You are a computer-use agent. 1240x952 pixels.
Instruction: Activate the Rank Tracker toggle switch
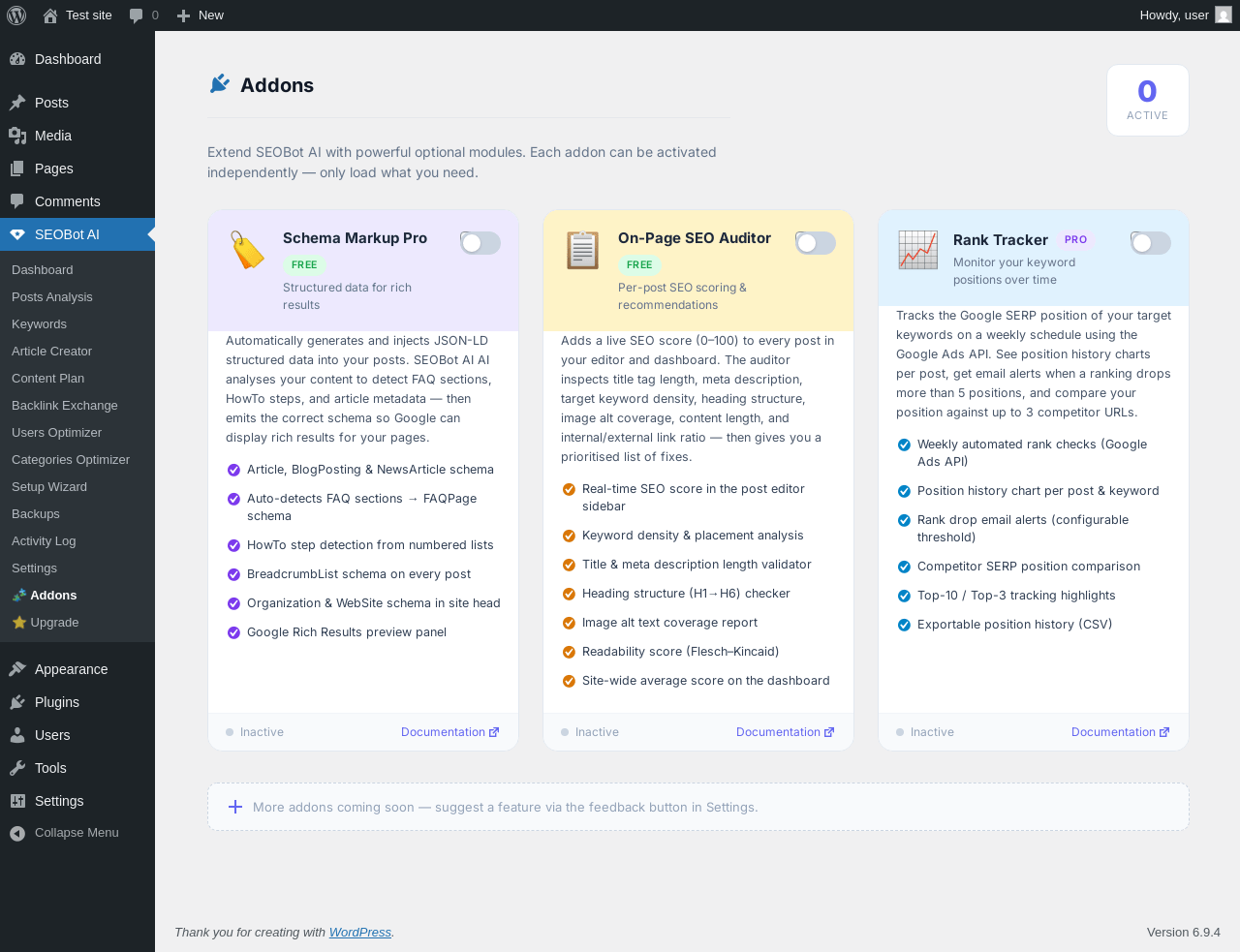coord(1151,243)
